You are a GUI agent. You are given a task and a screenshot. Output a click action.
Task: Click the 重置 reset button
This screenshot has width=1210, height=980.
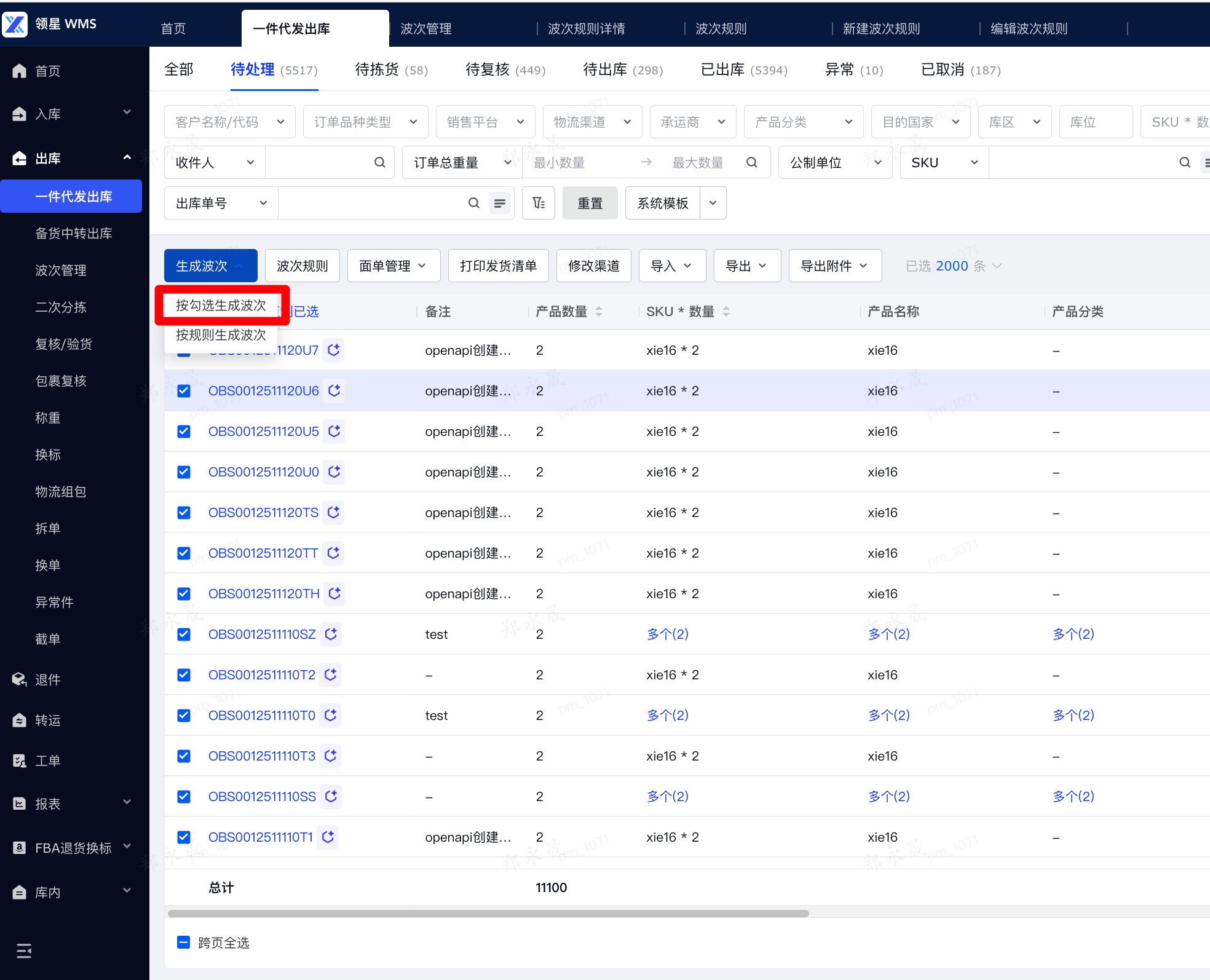pyautogui.click(x=590, y=203)
